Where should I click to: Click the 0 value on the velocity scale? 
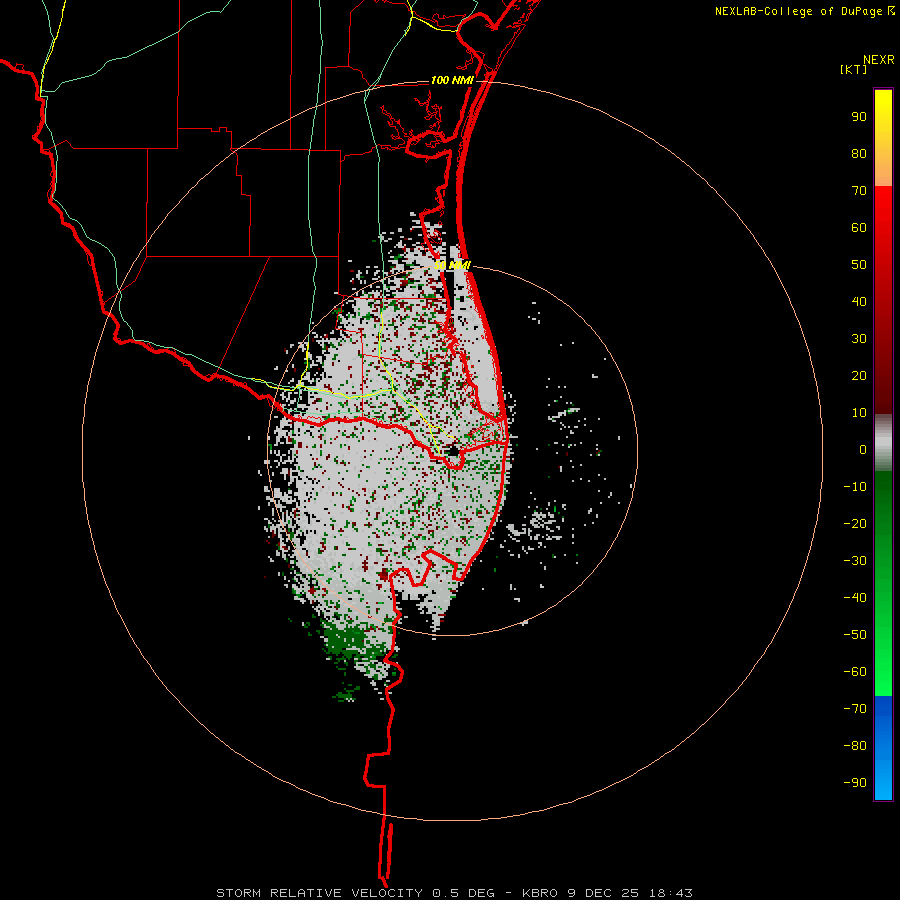863,450
